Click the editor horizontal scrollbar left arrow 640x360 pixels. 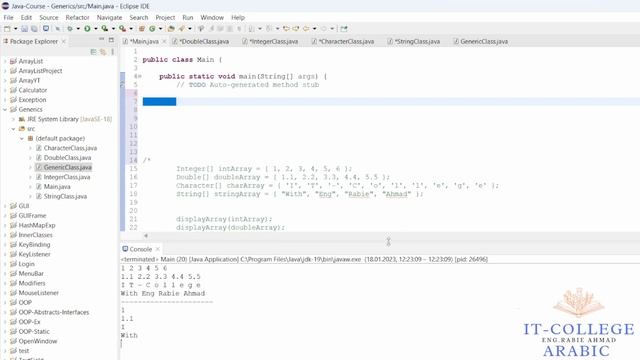click(x=146, y=236)
